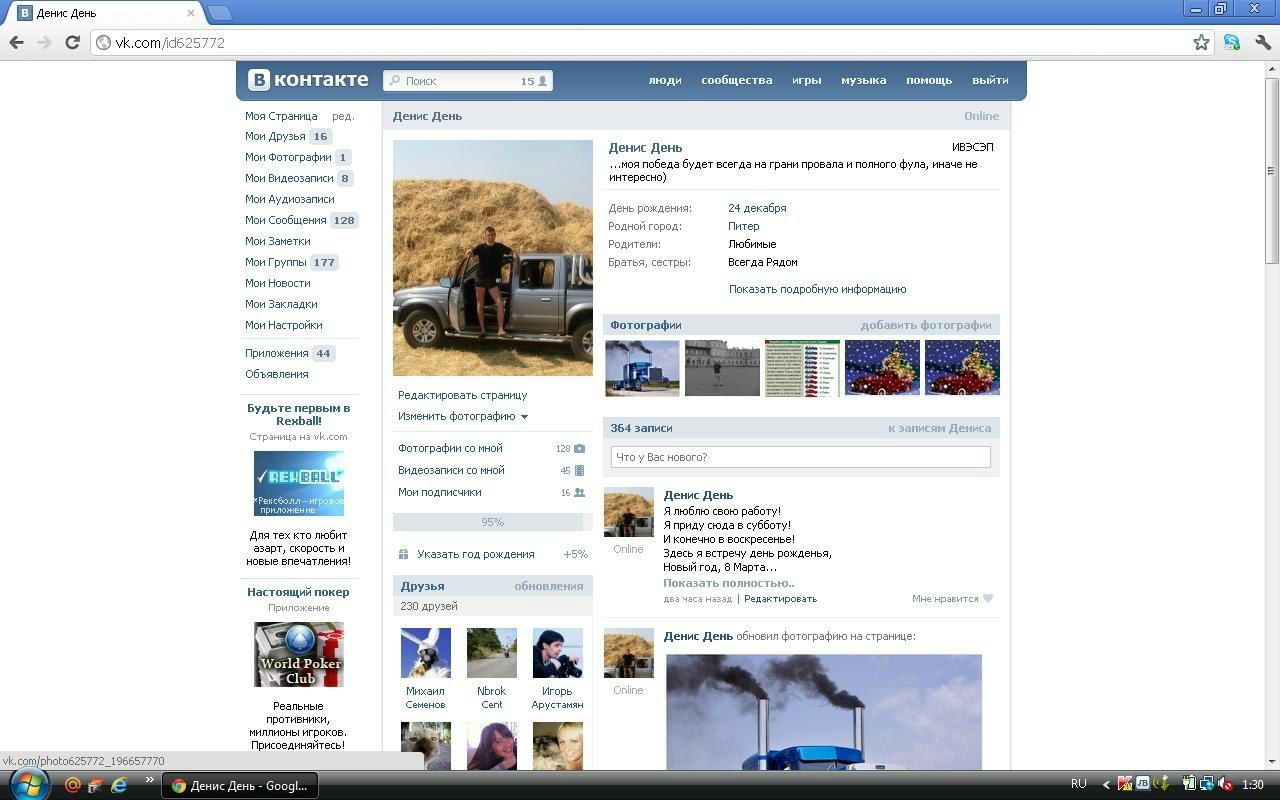This screenshot has width=1280, height=800.
Task: Select Мои Сообщения in left sidebar
Action: 286,220
